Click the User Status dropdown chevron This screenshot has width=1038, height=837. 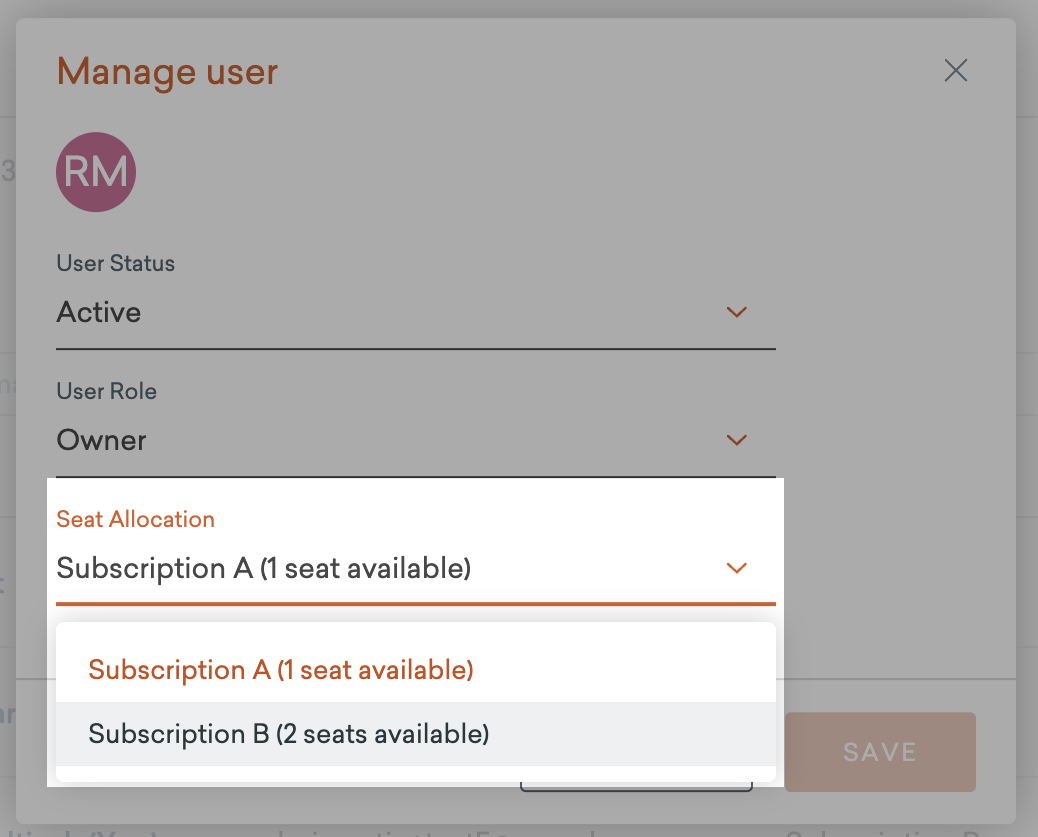click(x=737, y=312)
